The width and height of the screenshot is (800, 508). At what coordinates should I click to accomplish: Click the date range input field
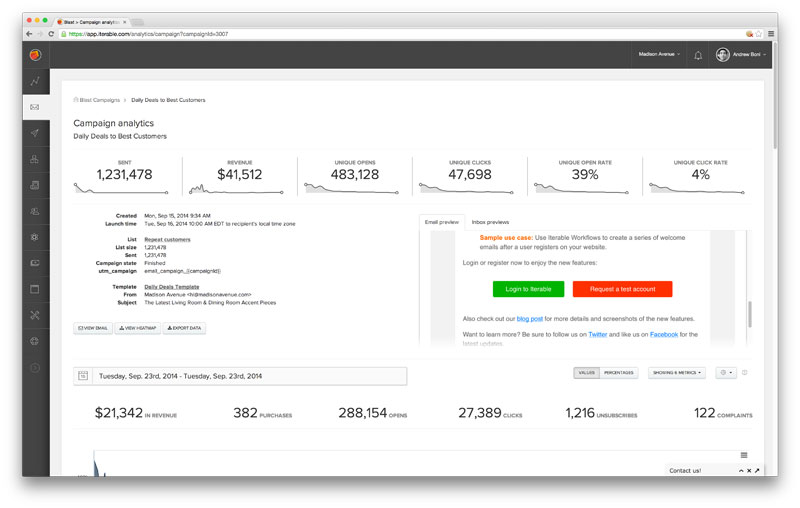tap(249, 376)
